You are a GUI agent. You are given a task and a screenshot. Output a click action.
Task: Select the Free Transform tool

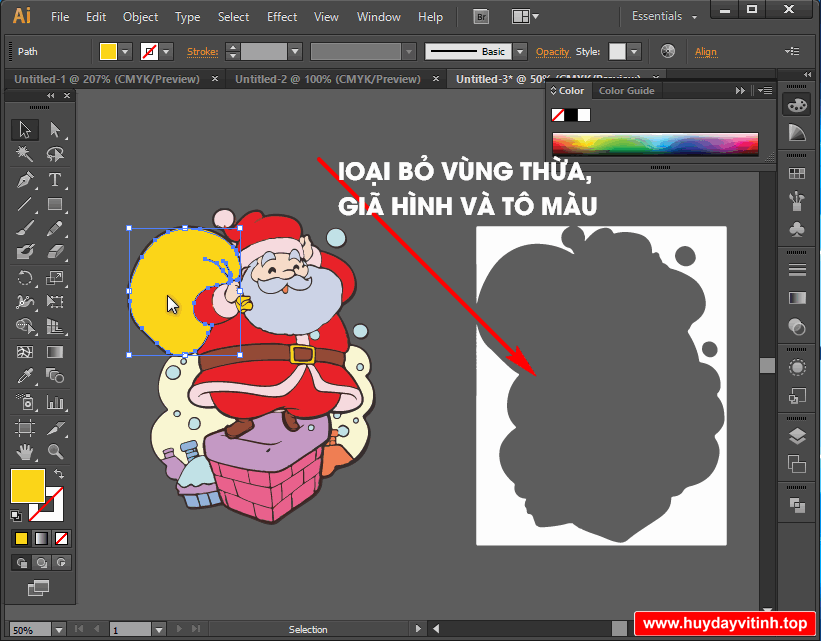point(55,302)
